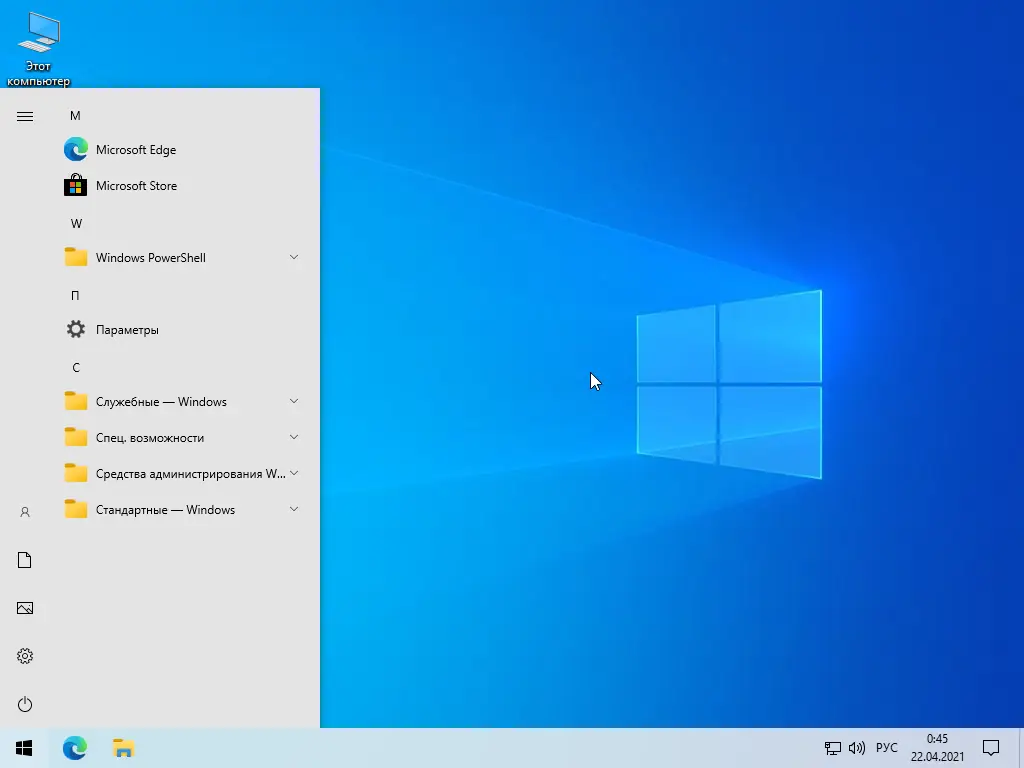1024x768 pixels.
Task: Click the power icon in the Start menu
Action: click(24, 704)
